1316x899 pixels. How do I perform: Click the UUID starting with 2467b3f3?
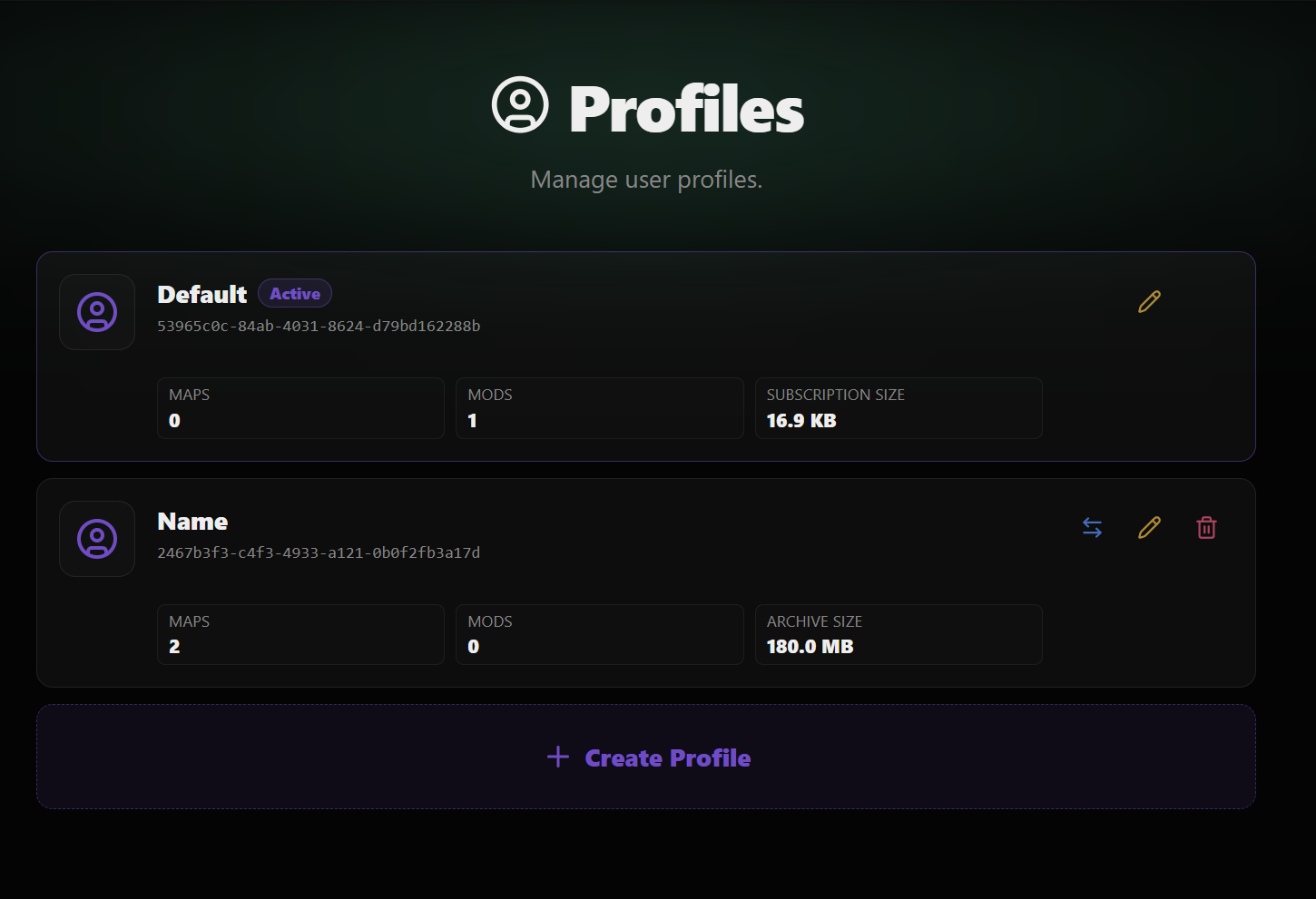pyautogui.click(x=319, y=553)
